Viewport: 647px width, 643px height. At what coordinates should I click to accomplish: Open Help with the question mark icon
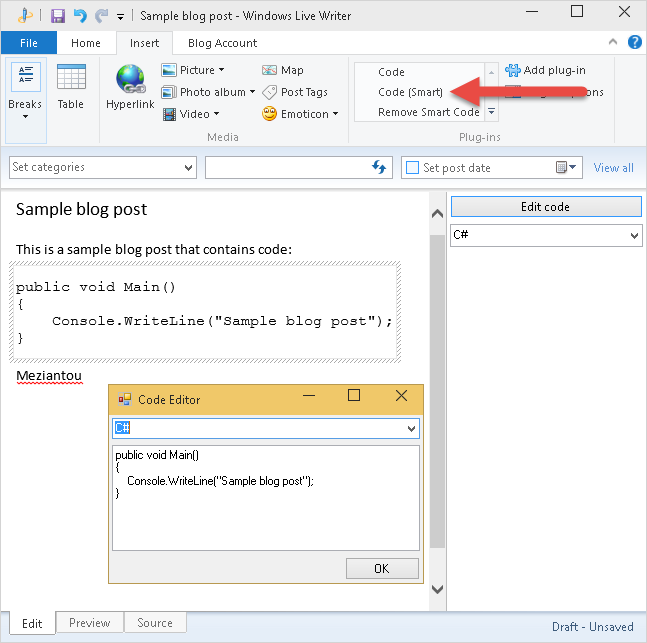tap(635, 42)
